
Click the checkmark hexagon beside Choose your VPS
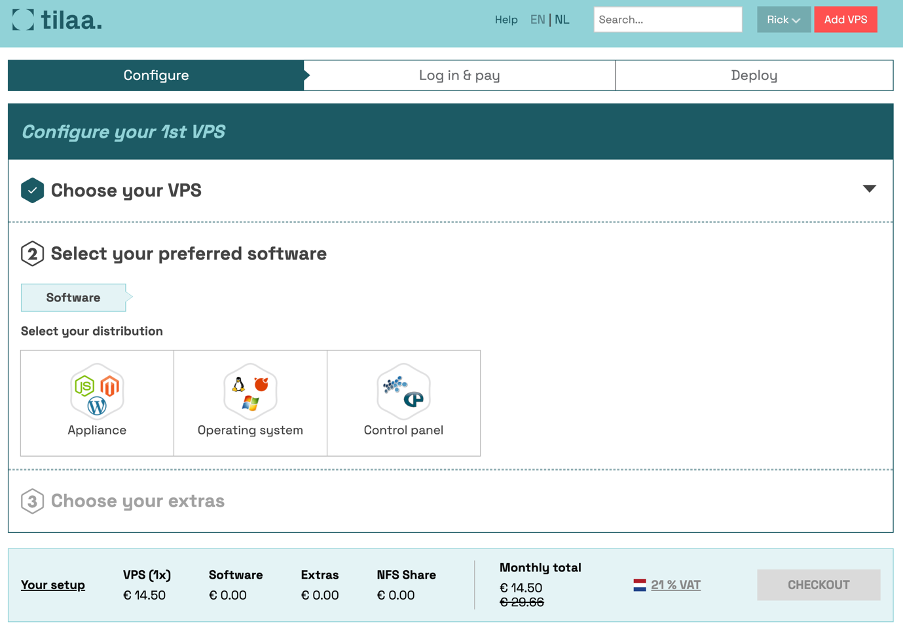point(32,190)
